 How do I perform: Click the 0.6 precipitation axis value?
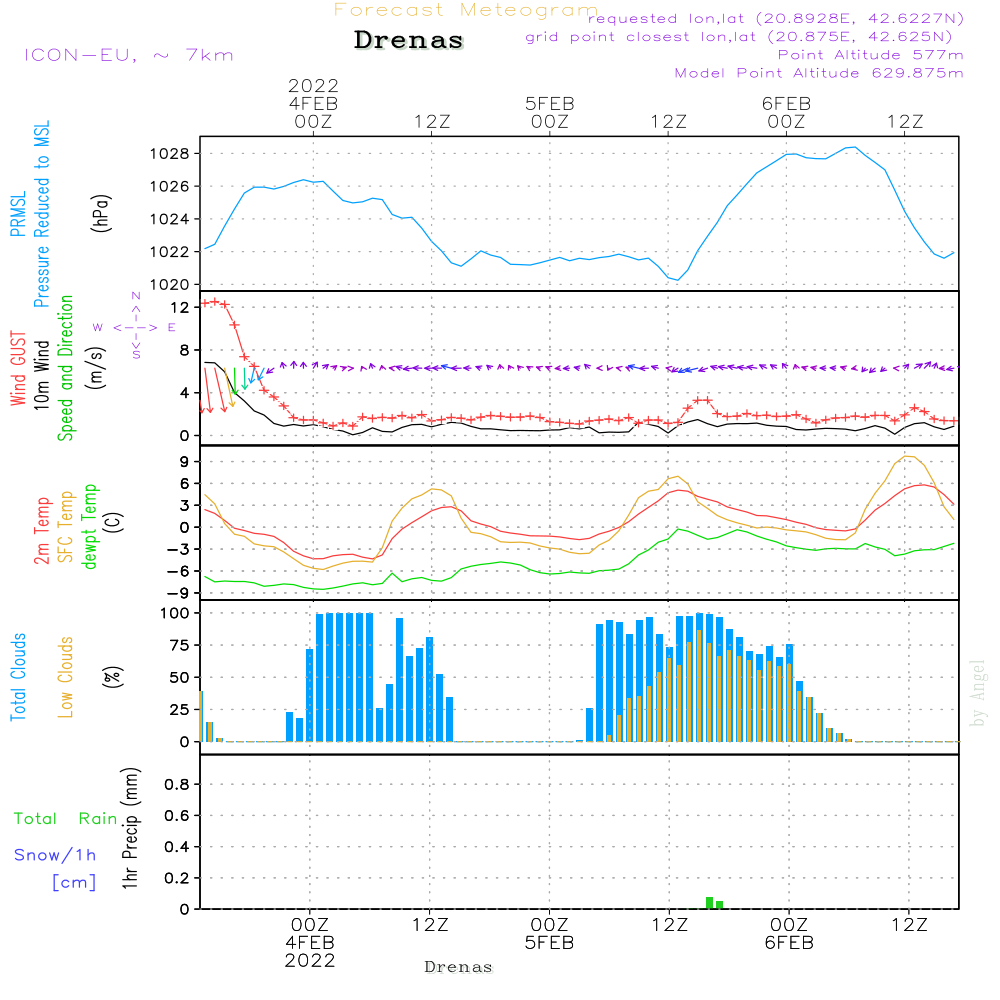pos(177,816)
